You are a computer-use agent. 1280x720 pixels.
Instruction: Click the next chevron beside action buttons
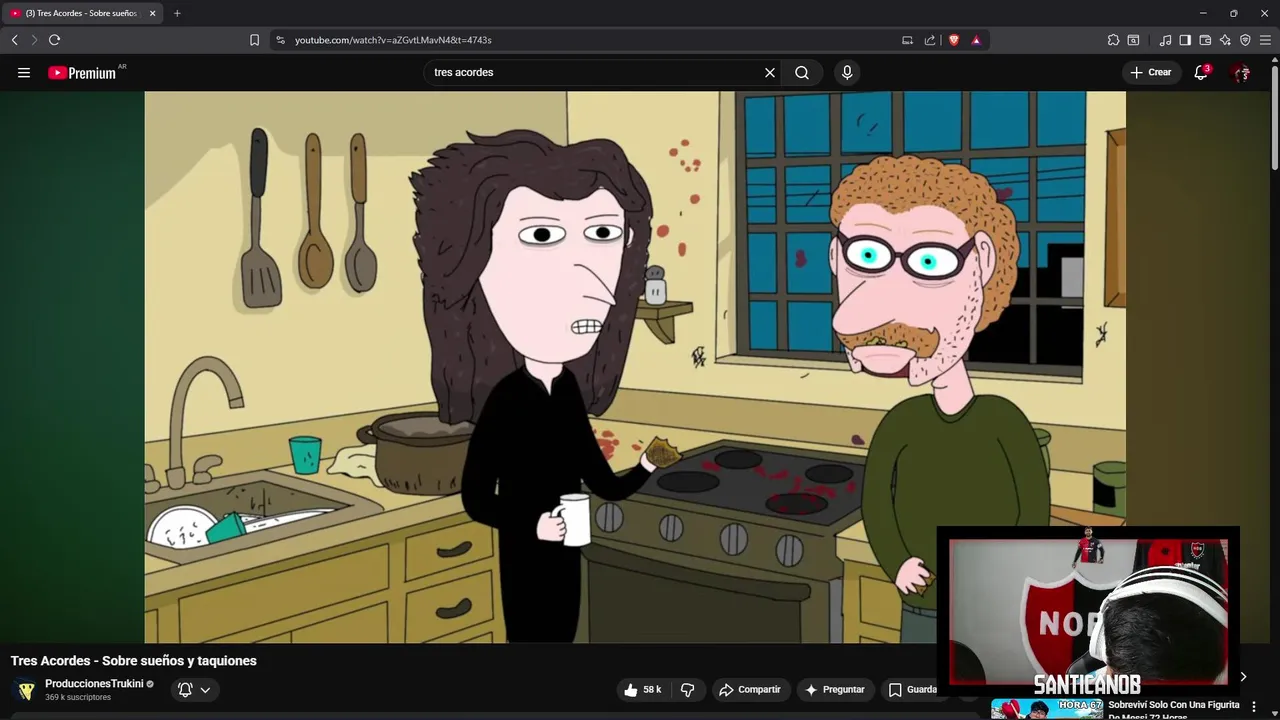(1243, 677)
